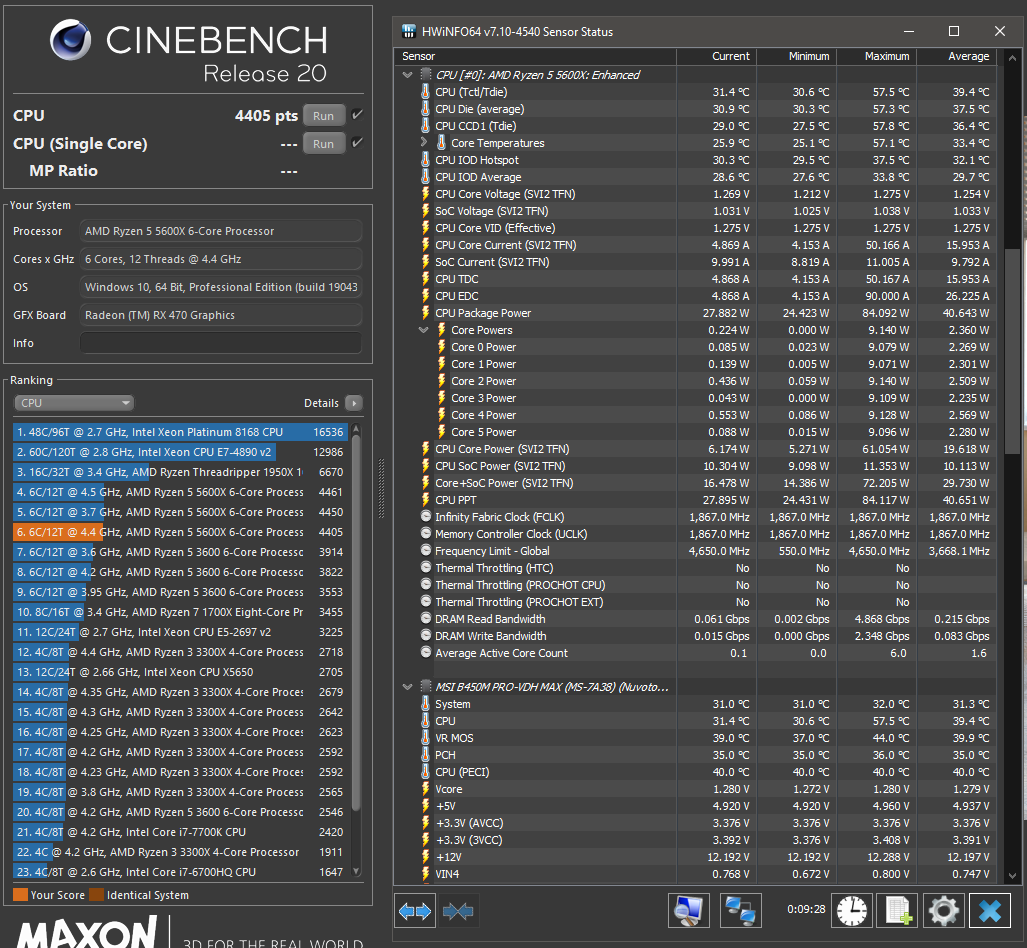Screen dimensions: 1027x948
Task: Click icon for DRAM Read Bandwidth
Action: tap(426, 618)
